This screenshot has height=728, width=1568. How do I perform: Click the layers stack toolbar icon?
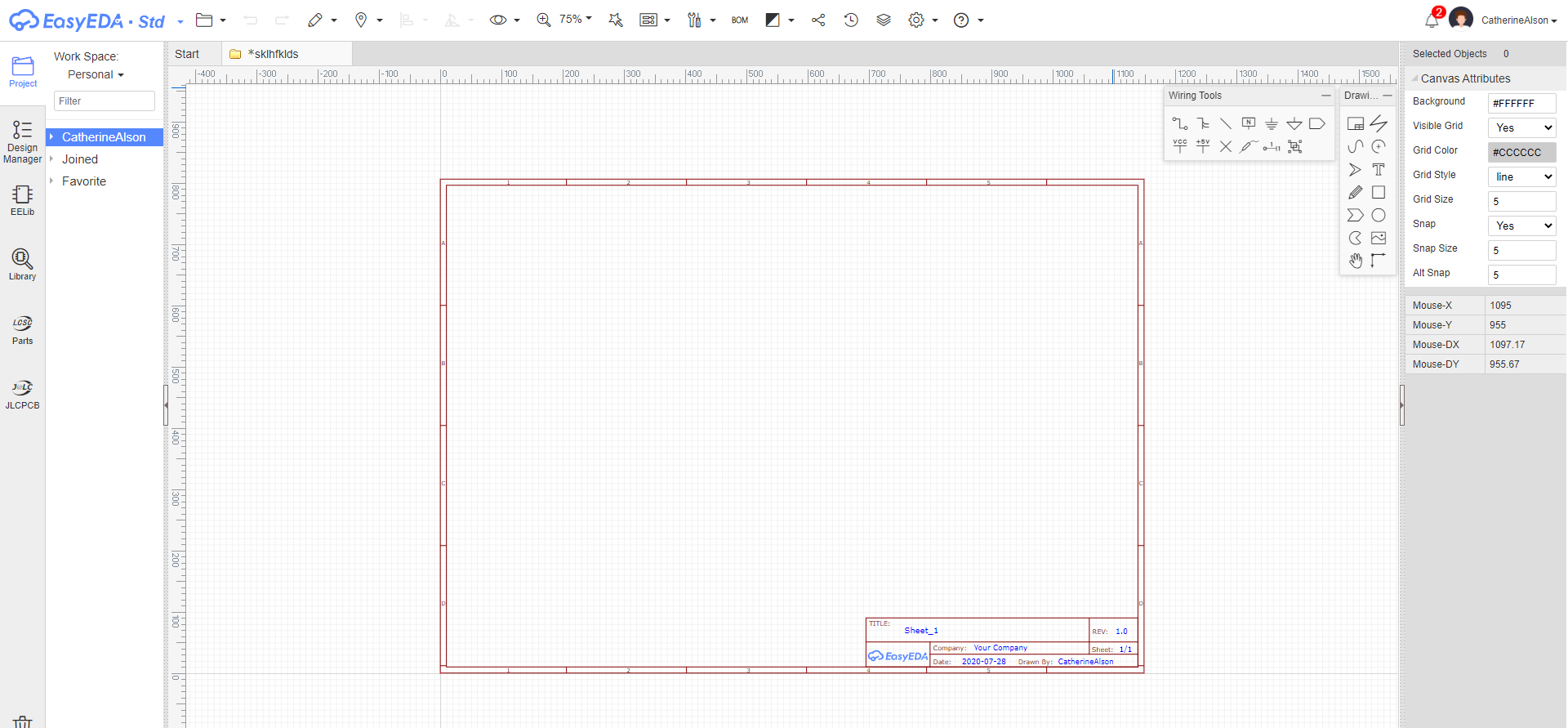click(x=884, y=20)
